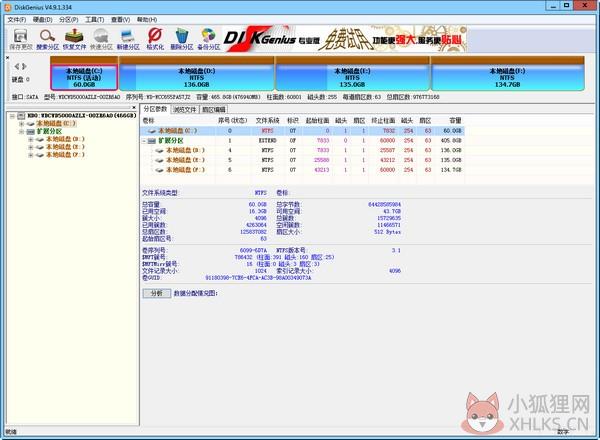Click the 起始柱面 column header

(x=317, y=121)
